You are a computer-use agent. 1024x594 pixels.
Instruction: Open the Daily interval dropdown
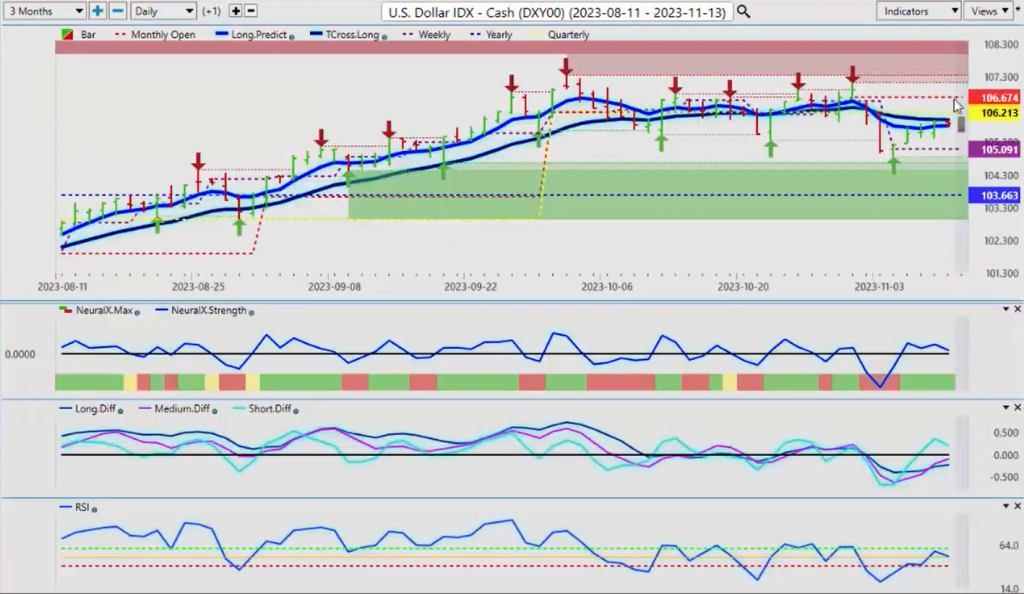coord(163,11)
